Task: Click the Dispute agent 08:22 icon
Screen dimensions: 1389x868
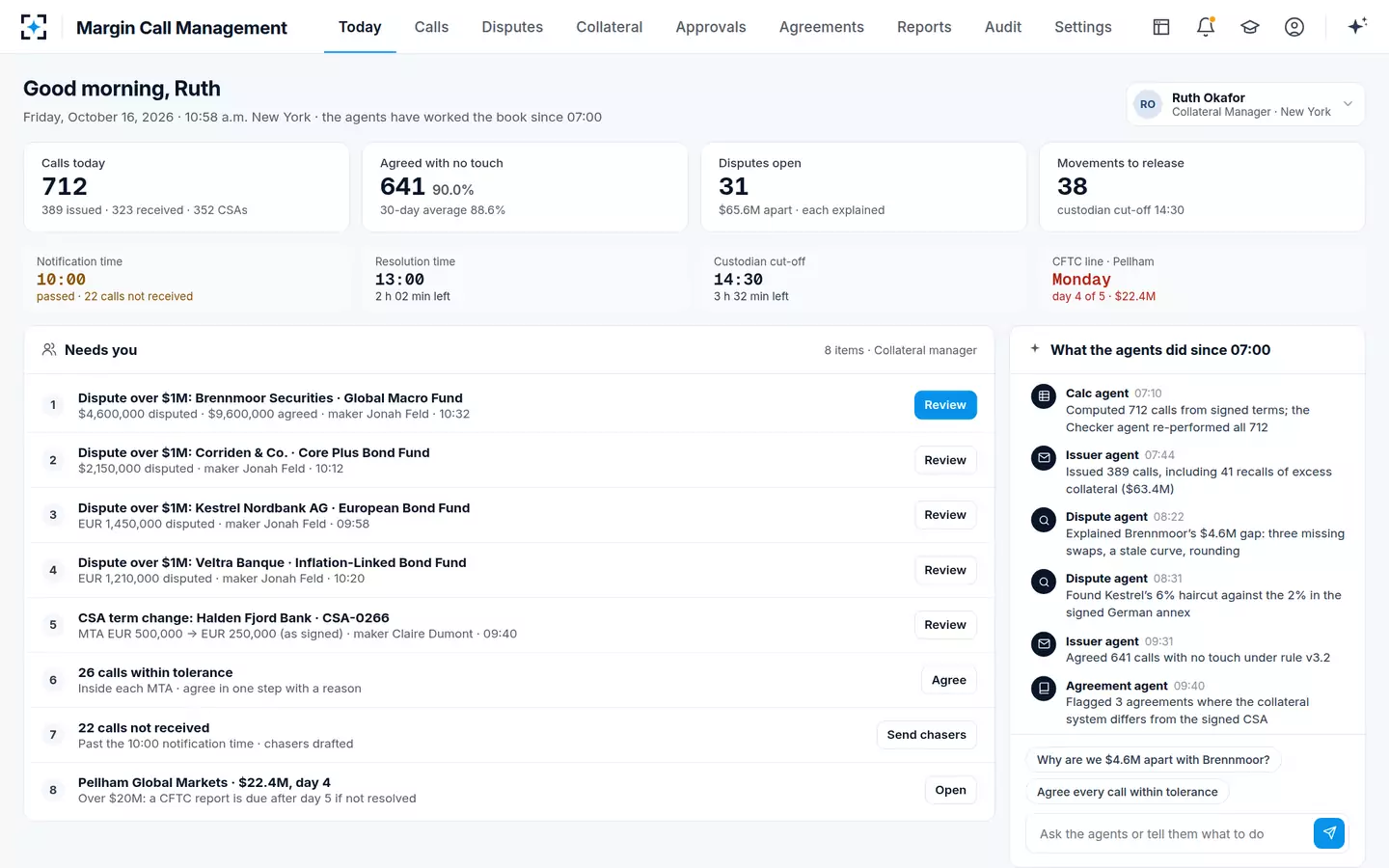Action: [x=1044, y=520]
